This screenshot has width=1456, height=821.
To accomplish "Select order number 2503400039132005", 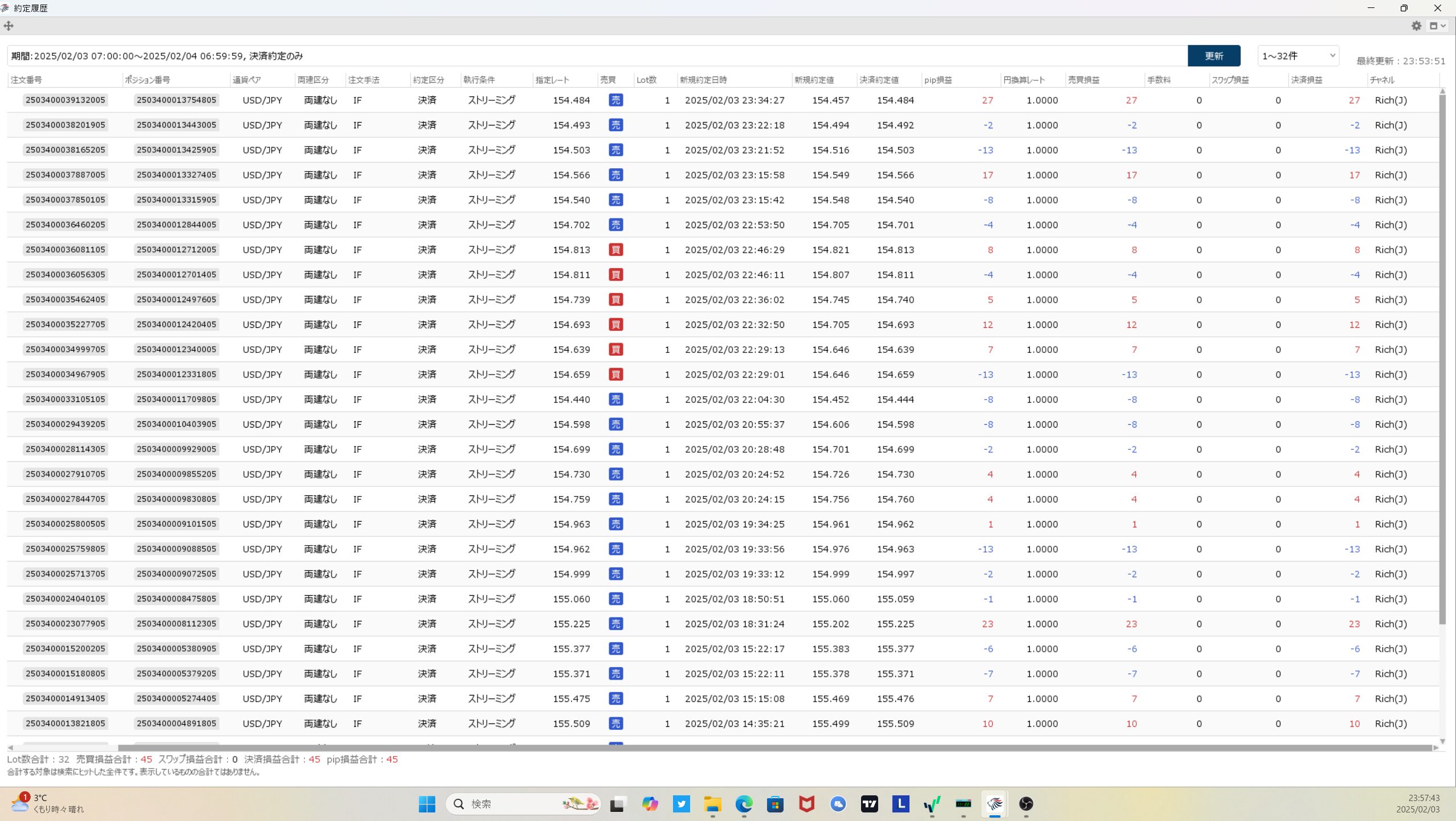I will click(66, 100).
